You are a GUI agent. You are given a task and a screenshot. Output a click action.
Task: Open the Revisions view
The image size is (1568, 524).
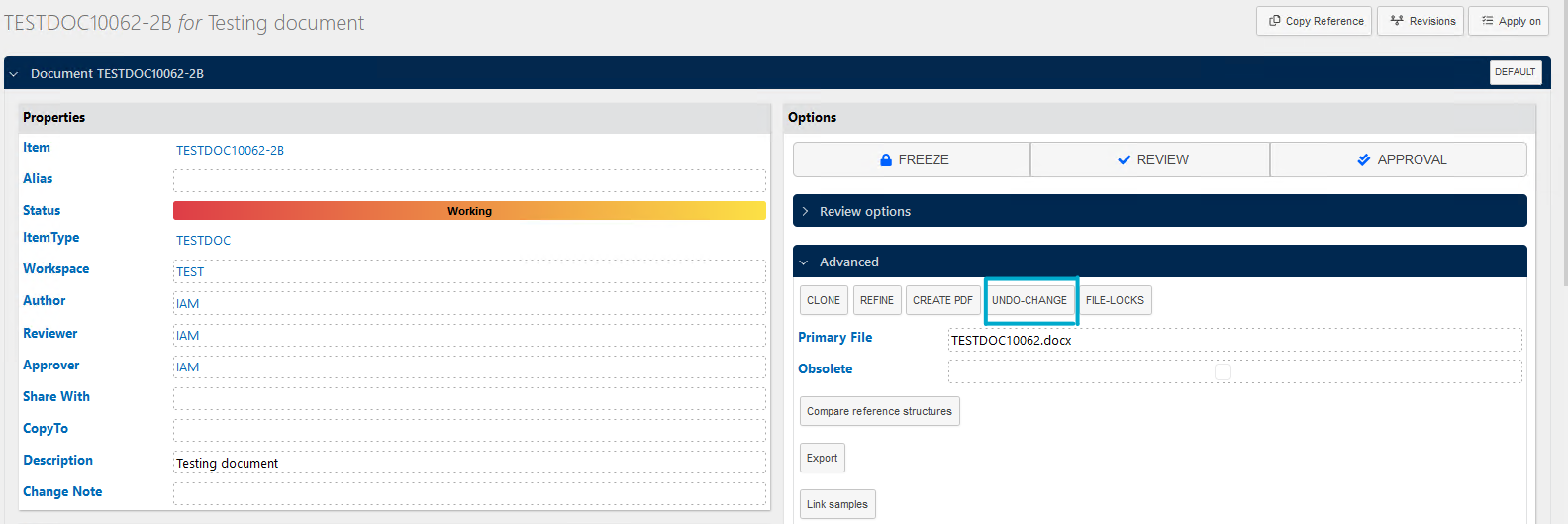(1421, 21)
